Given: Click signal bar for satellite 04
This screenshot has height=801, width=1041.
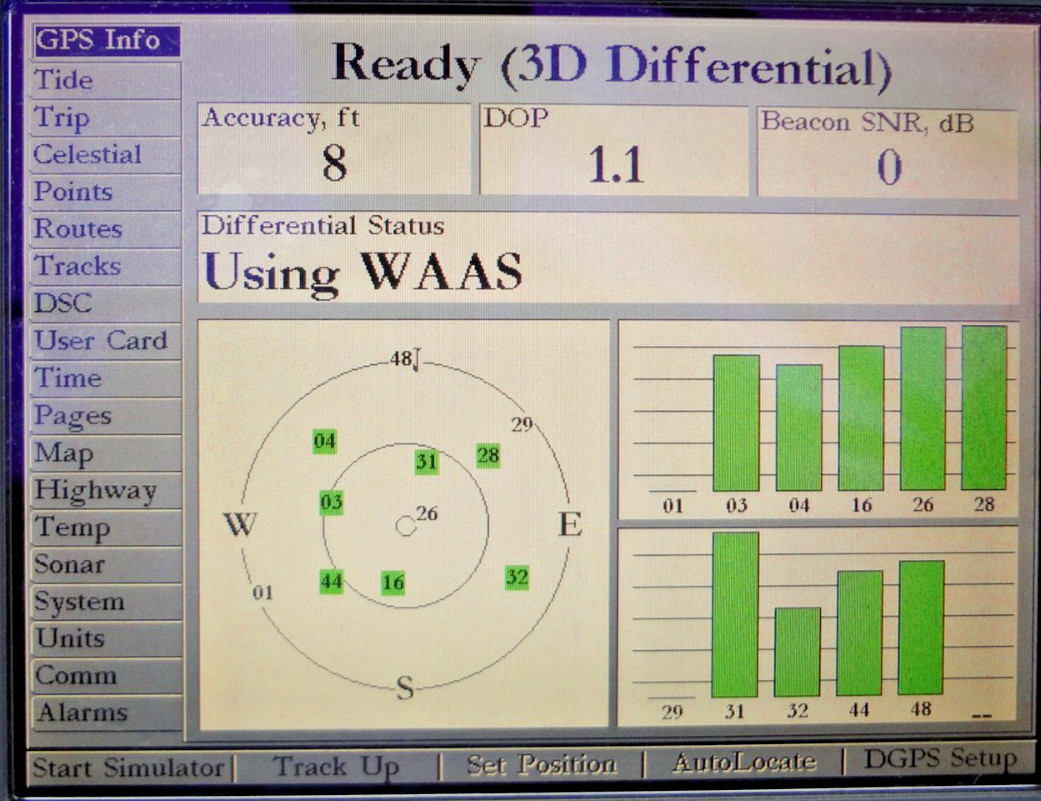Looking at the screenshot, I should pyautogui.click(x=799, y=428).
